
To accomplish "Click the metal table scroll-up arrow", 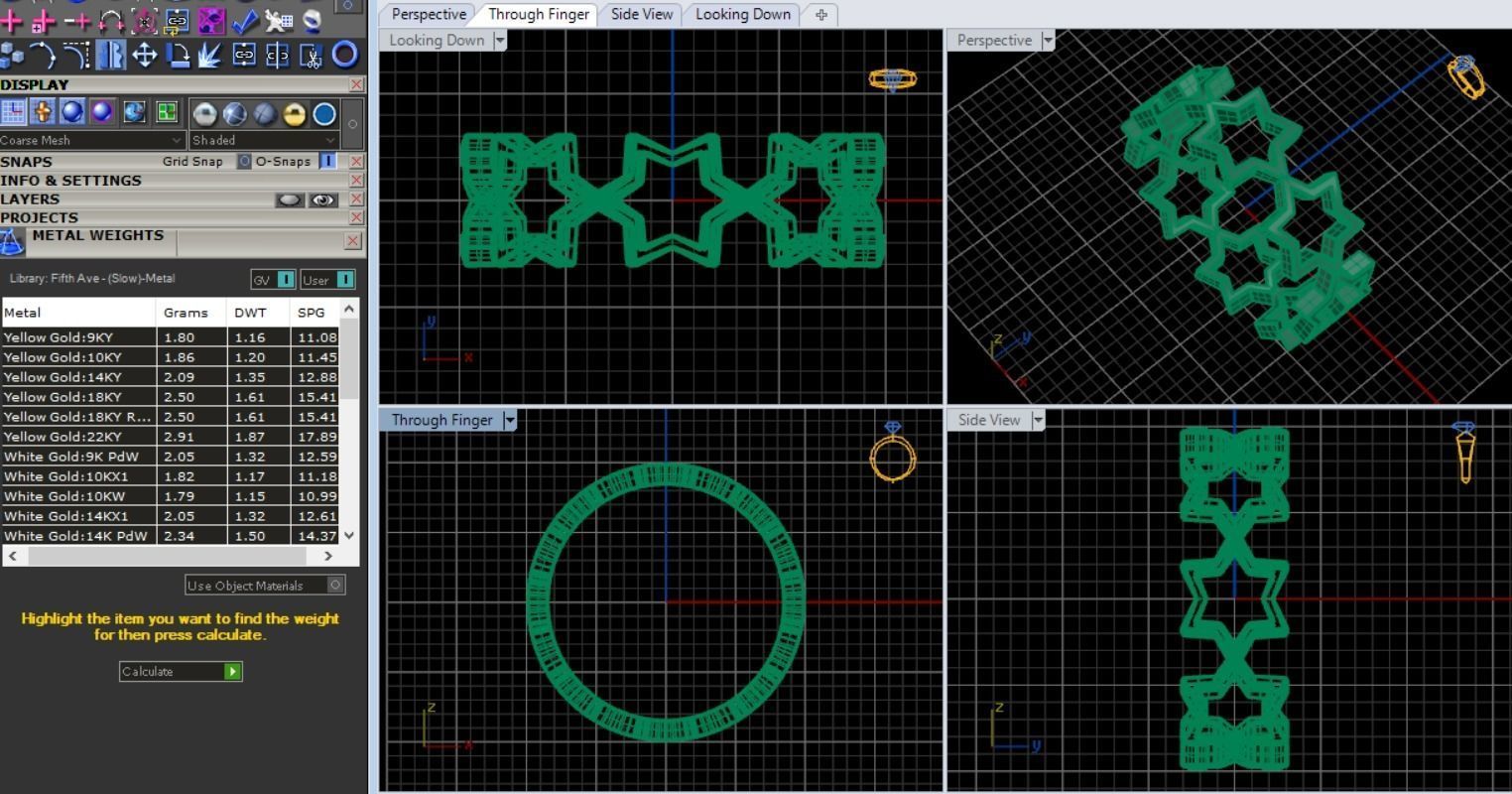I will pyautogui.click(x=348, y=309).
